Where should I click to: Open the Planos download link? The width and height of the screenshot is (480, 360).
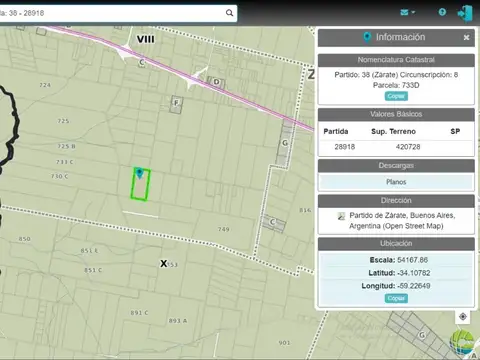pyautogui.click(x=396, y=182)
